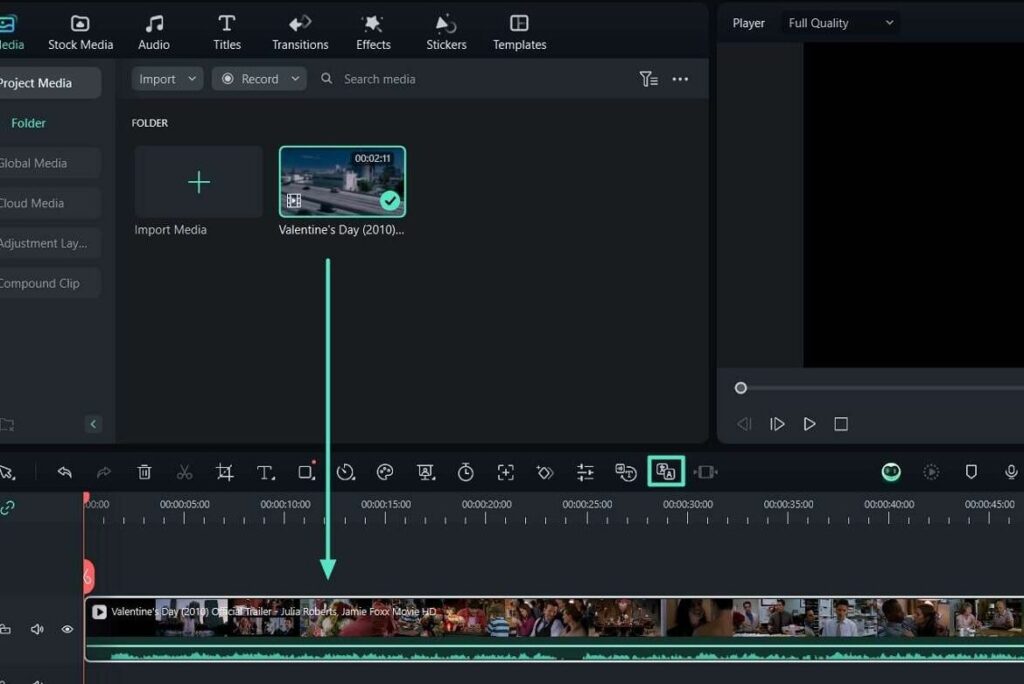Add text with the Text tool
The image size is (1024, 684).
coord(265,472)
